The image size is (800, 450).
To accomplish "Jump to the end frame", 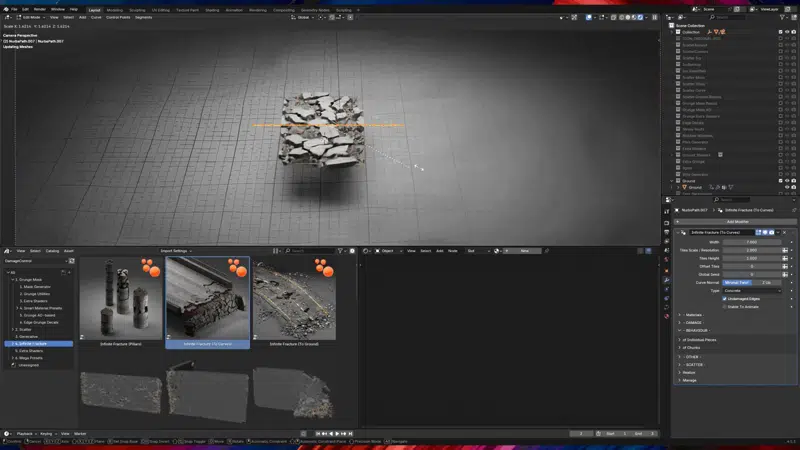I will click(350, 434).
